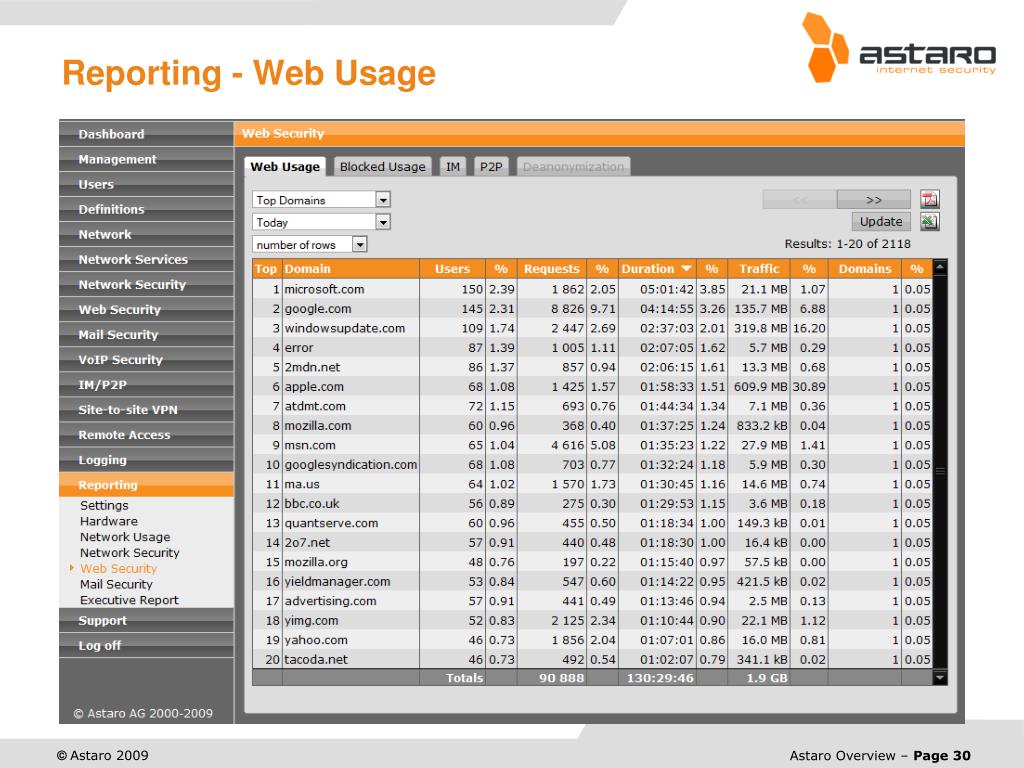Open the sidebar Web Security main menu
1024x768 pixels.
tap(146, 310)
